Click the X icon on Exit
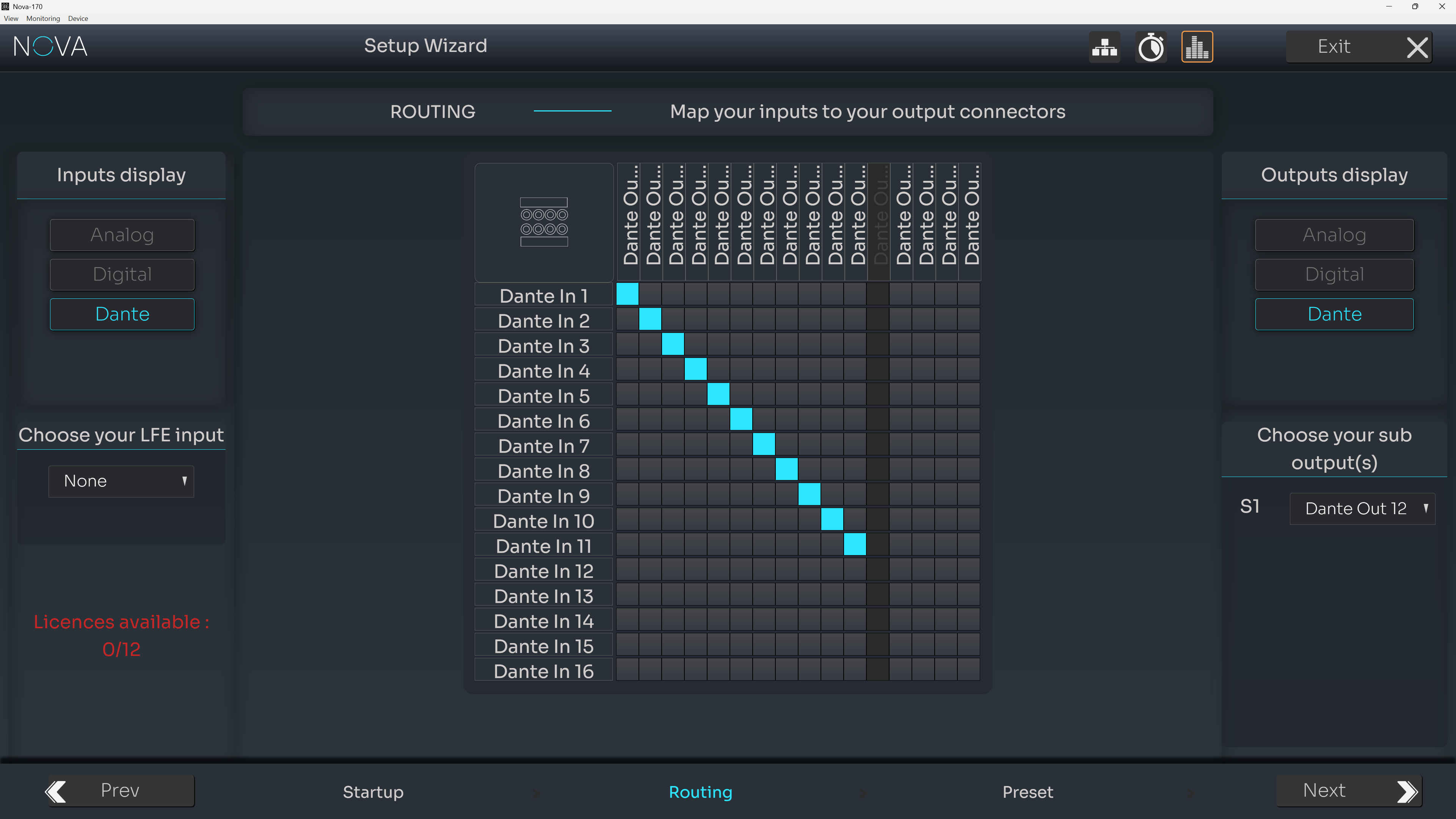 pyautogui.click(x=1417, y=47)
